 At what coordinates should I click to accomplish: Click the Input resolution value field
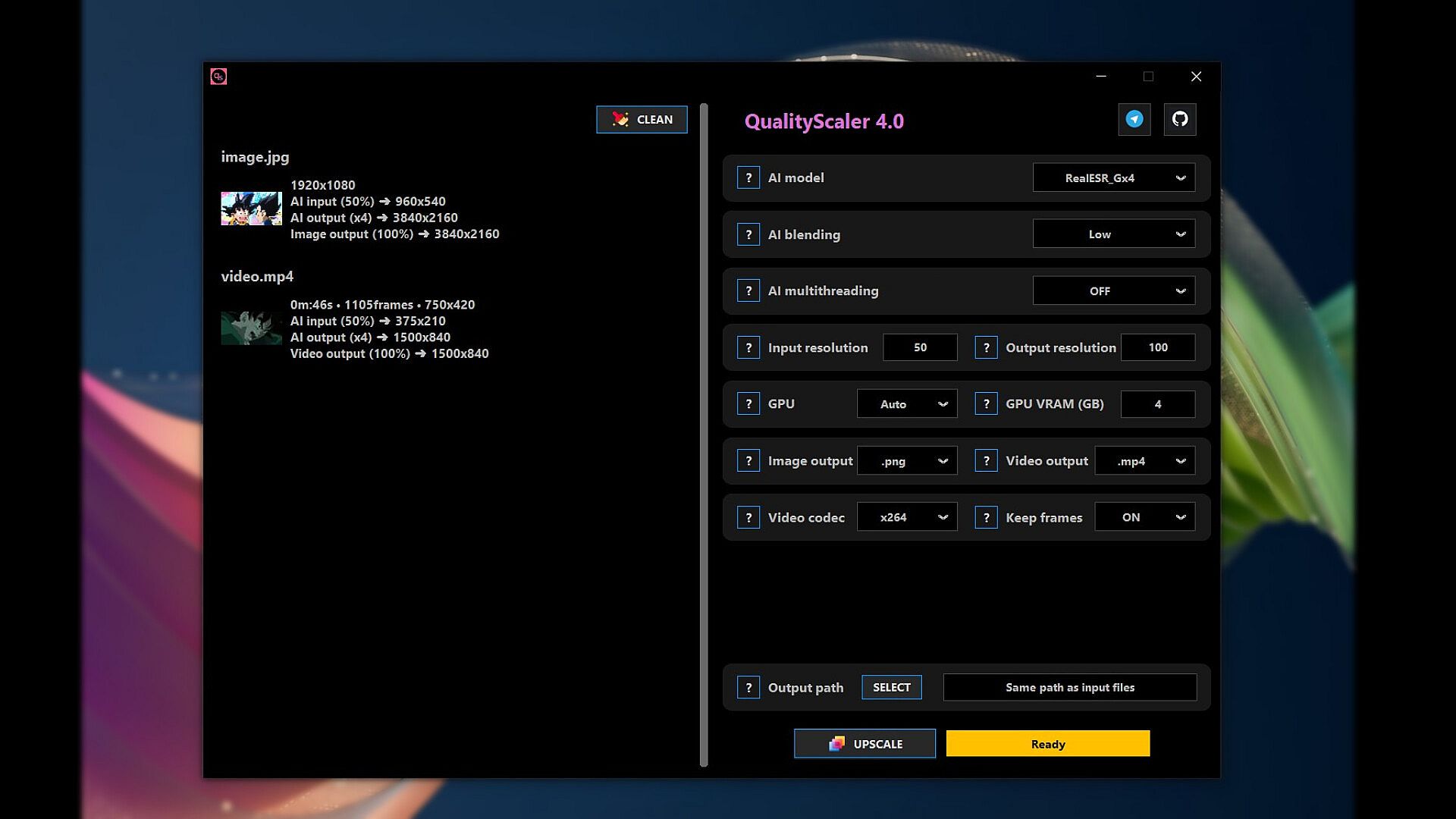920,347
